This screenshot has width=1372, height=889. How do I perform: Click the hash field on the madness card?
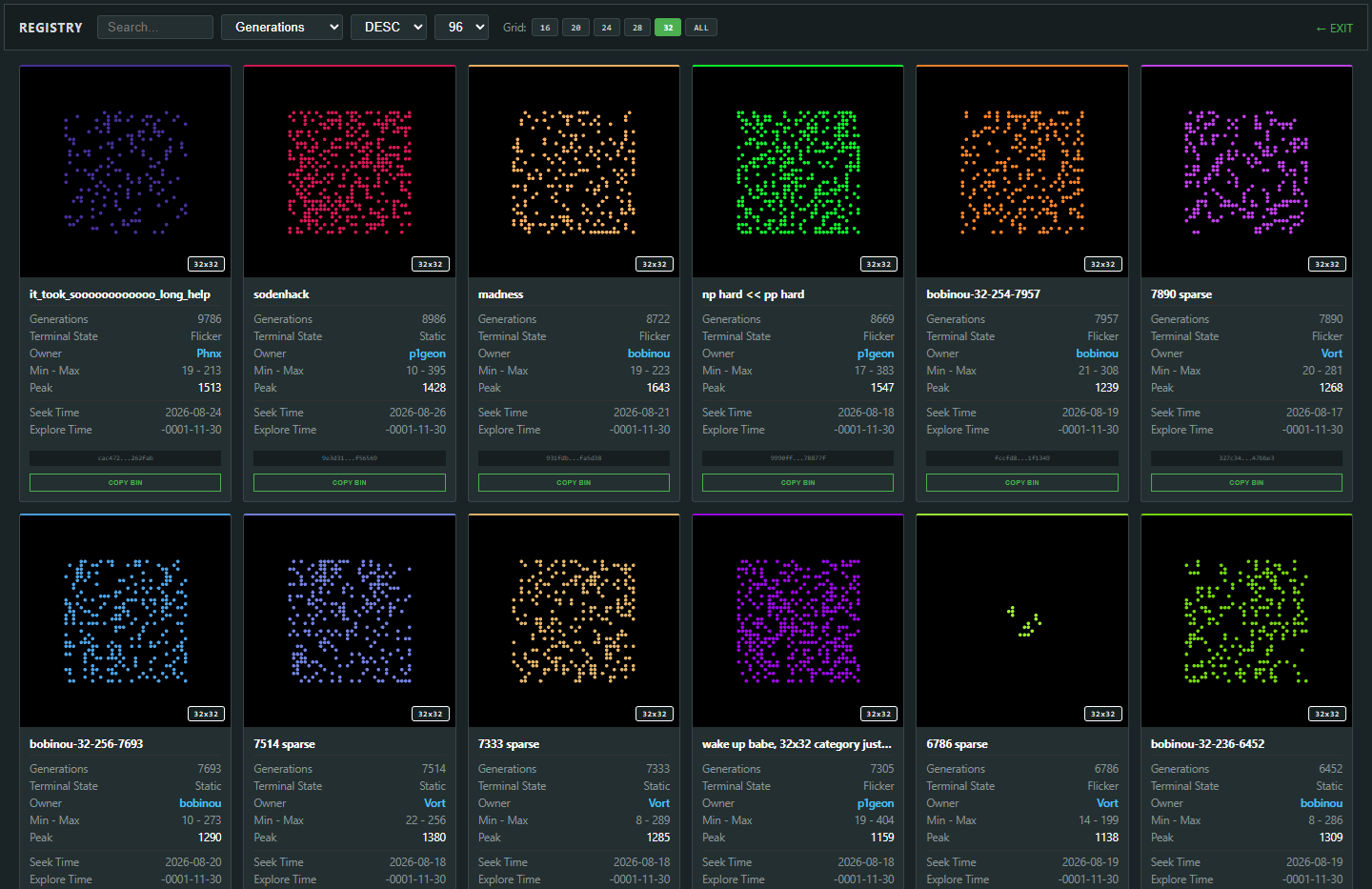[x=574, y=458]
